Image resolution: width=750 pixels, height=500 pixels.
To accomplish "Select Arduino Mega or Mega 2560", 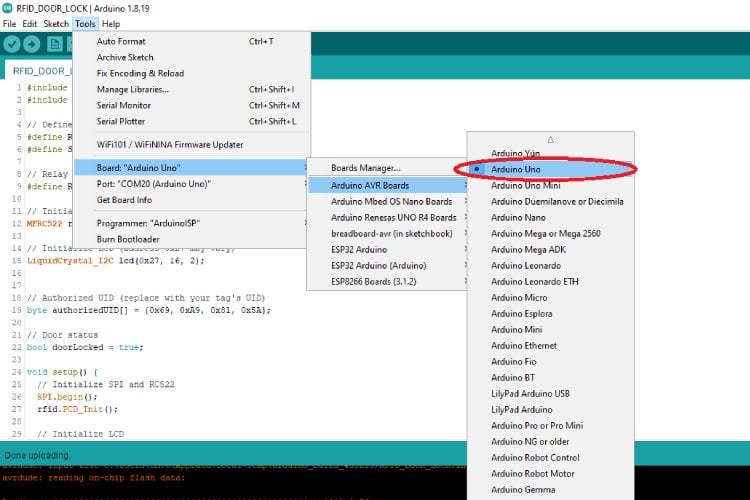I will tap(551, 233).
